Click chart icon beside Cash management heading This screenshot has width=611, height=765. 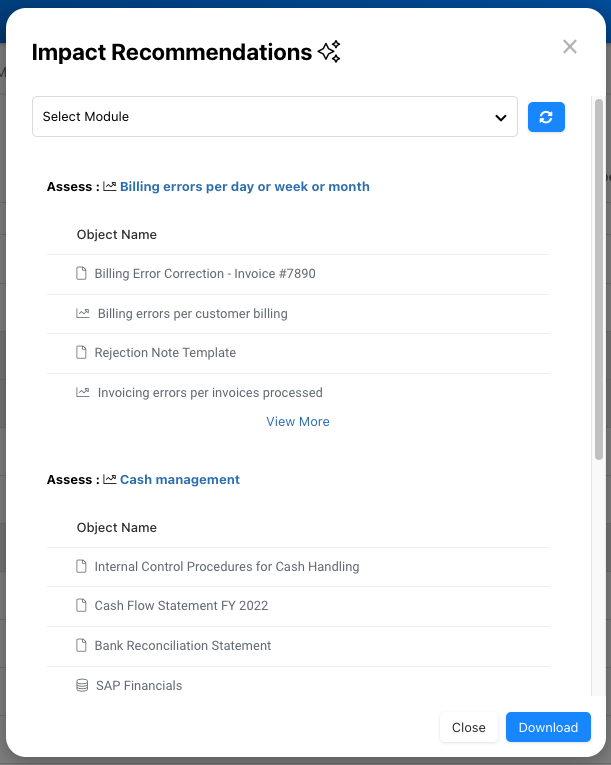(110, 480)
